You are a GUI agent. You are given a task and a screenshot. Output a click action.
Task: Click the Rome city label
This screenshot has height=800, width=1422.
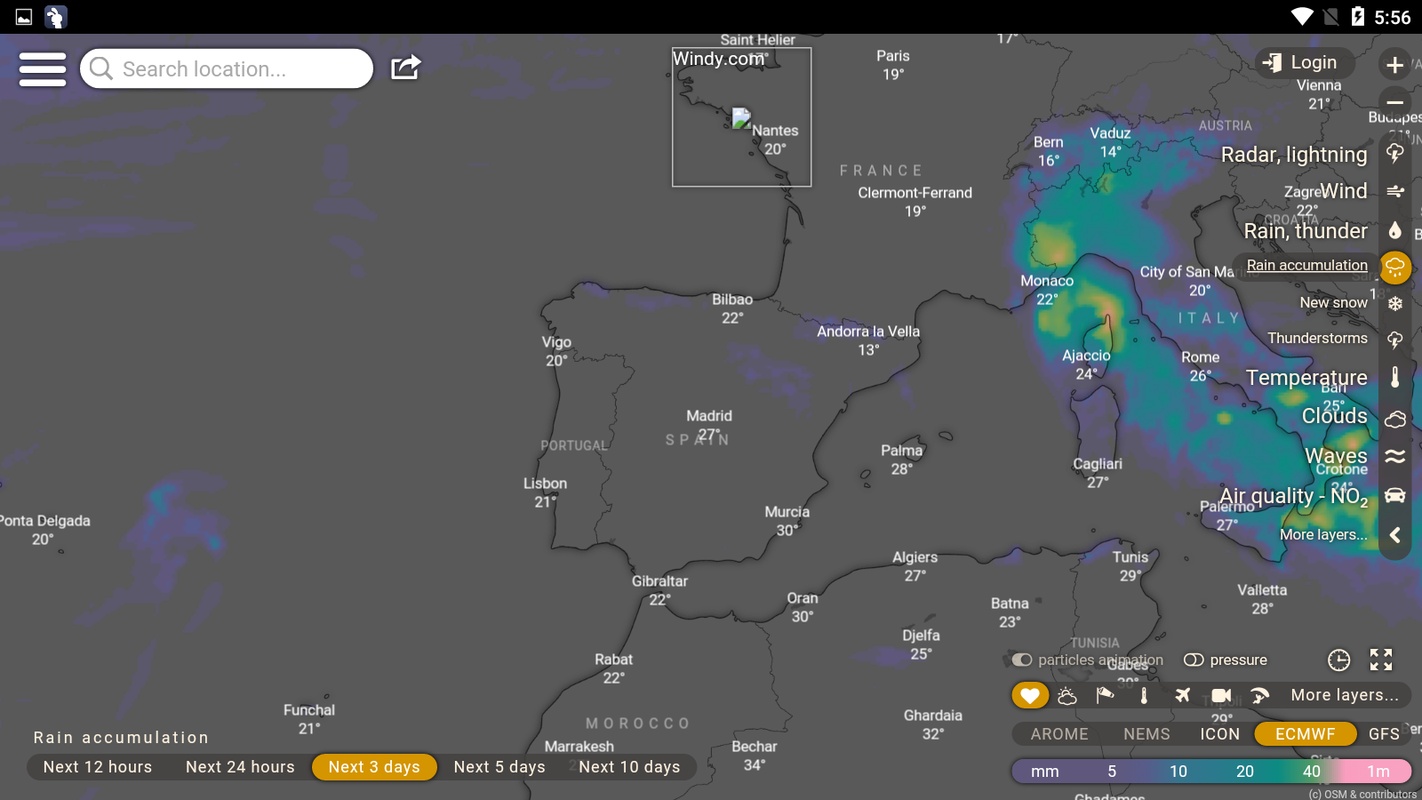pyautogui.click(x=1200, y=357)
